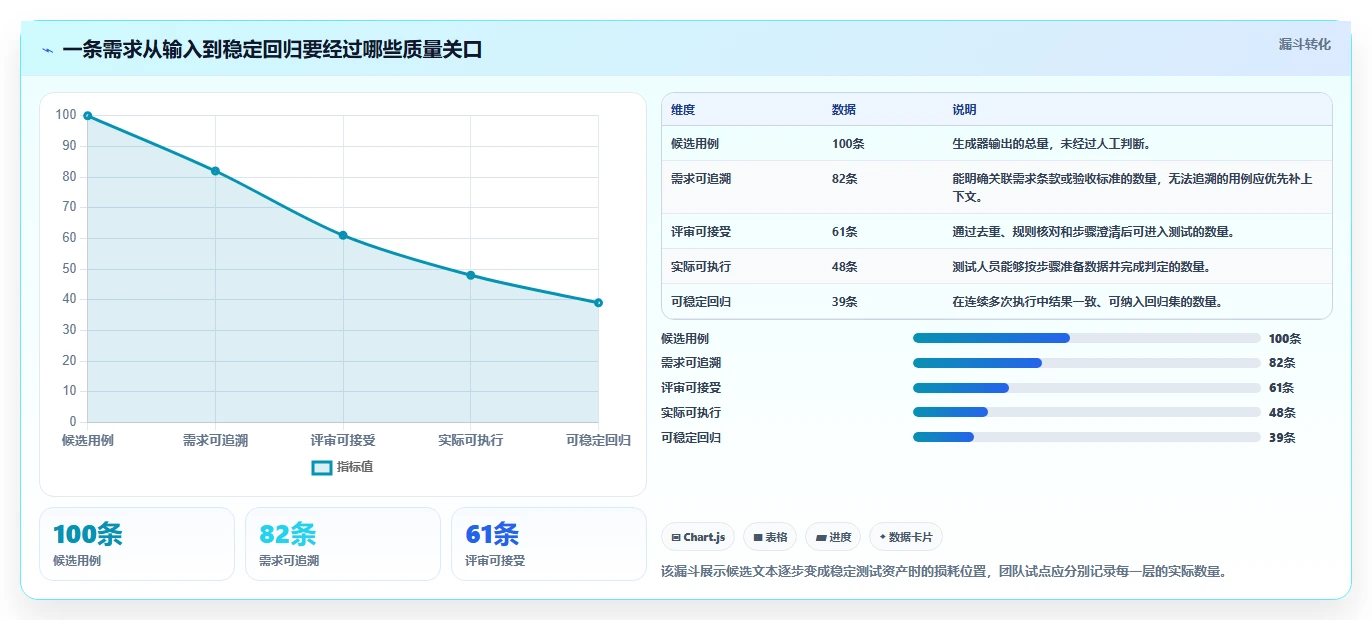The image size is (1372, 620).
Task: Click the 可稳定回归 table row name
Action: (701, 302)
